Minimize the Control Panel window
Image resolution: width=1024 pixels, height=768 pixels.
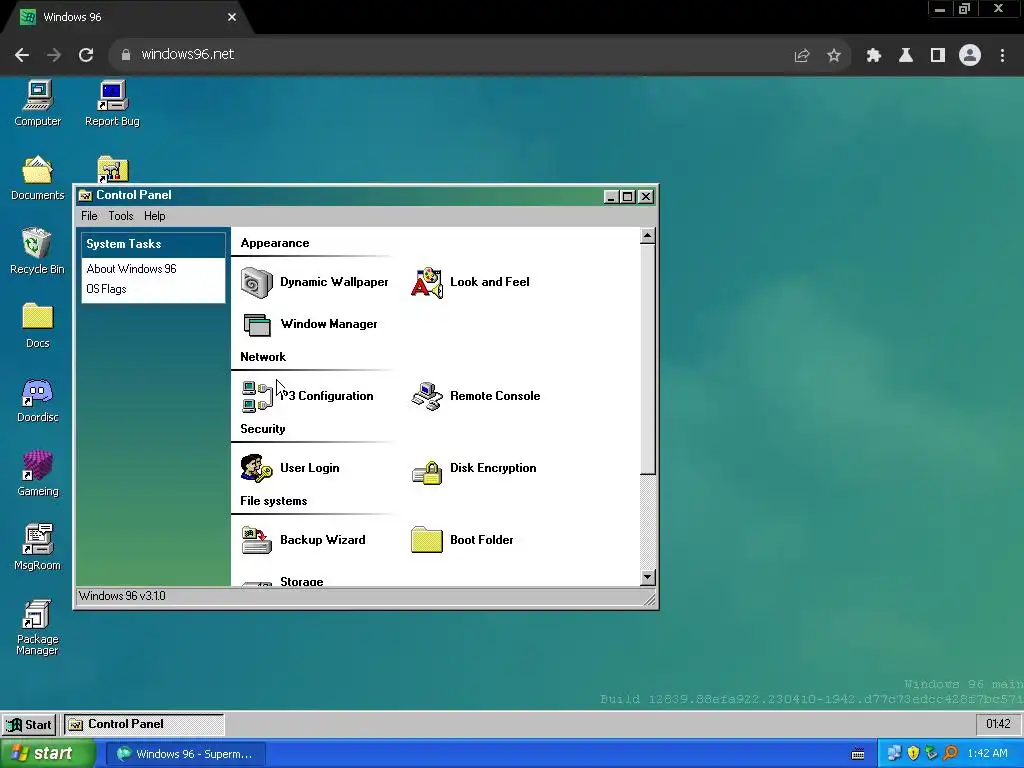pos(611,196)
